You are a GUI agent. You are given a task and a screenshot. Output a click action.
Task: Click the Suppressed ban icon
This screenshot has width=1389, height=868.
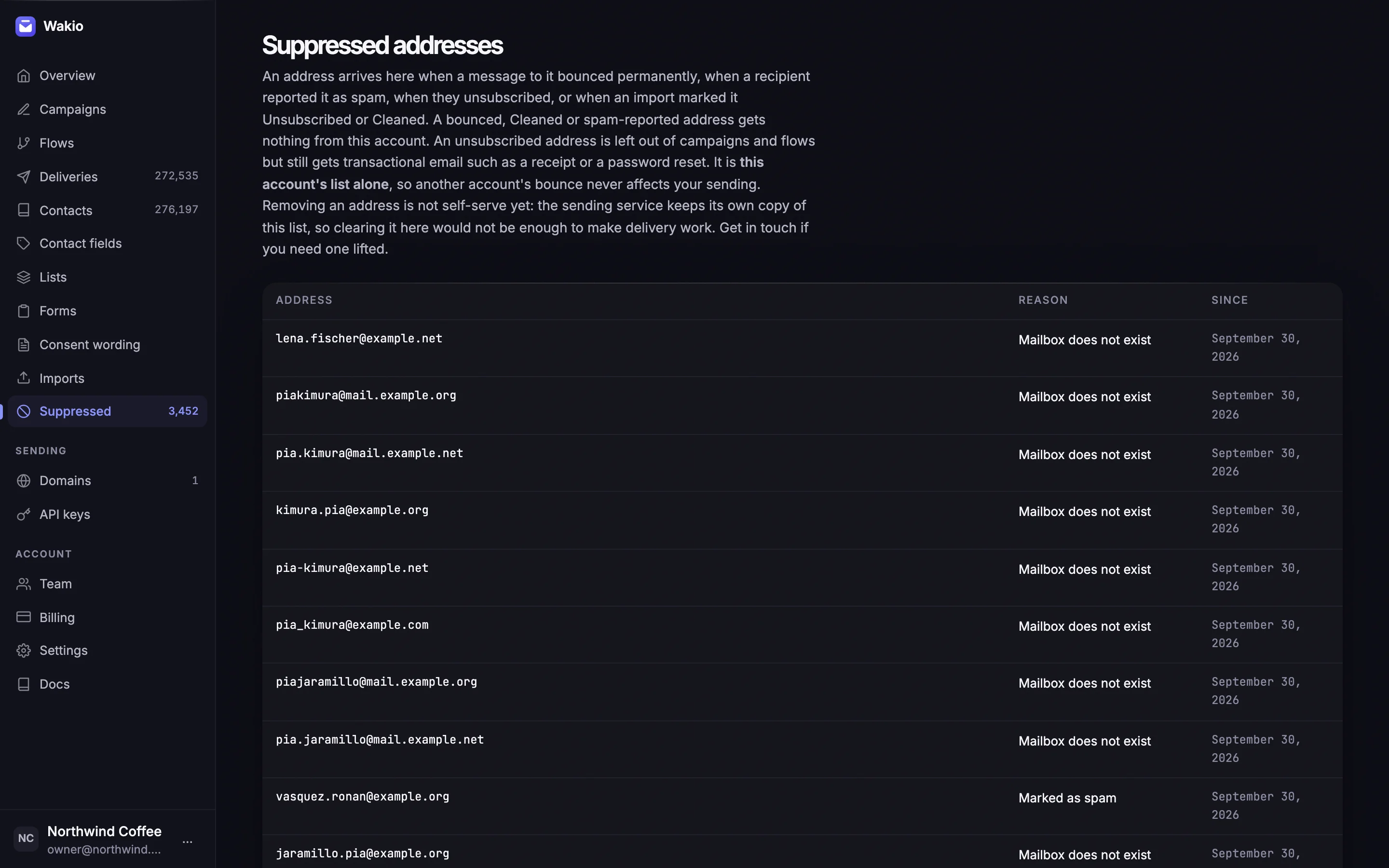pos(24,411)
